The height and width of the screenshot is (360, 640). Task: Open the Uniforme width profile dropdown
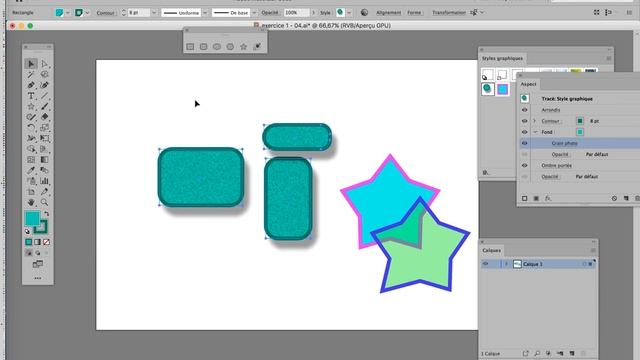pos(205,13)
